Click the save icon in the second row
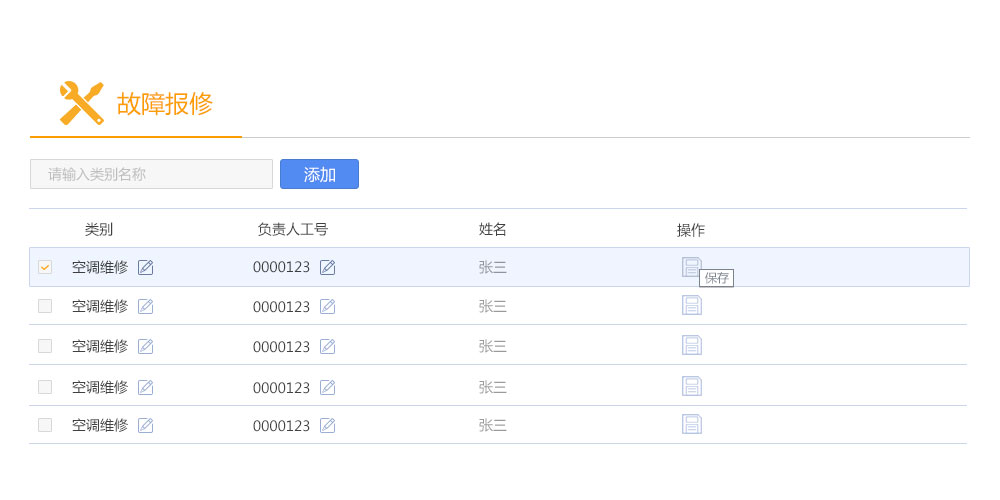Viewport: 1000px width, 500px height. (x=691, y=305)
